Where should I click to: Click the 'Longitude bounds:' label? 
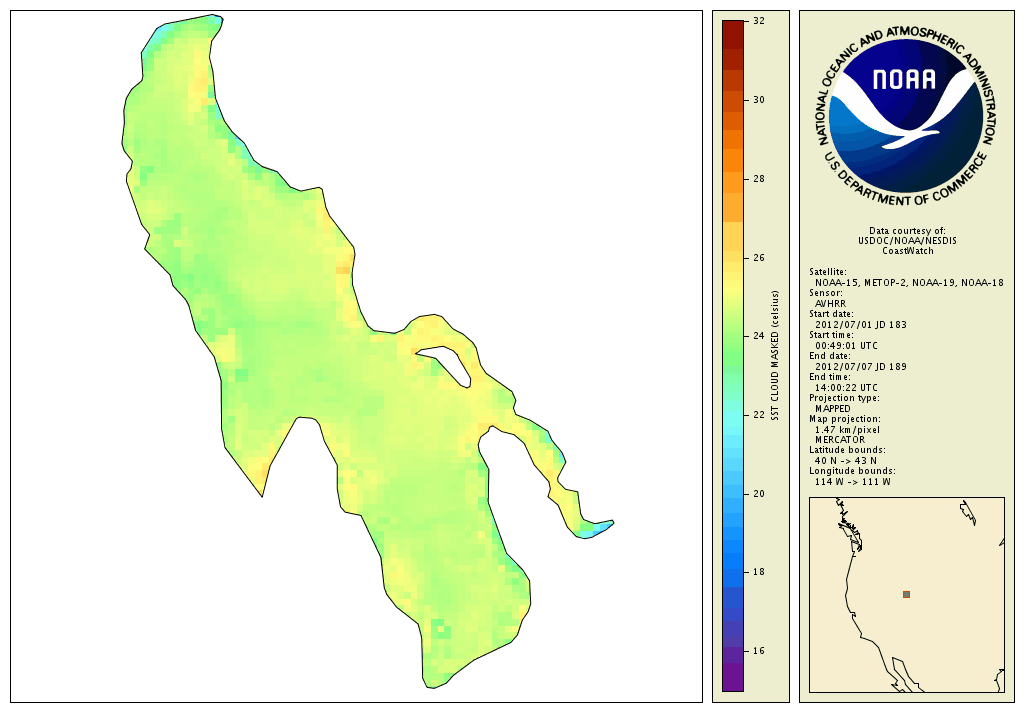pyautogui.click(x=852, y=471)
